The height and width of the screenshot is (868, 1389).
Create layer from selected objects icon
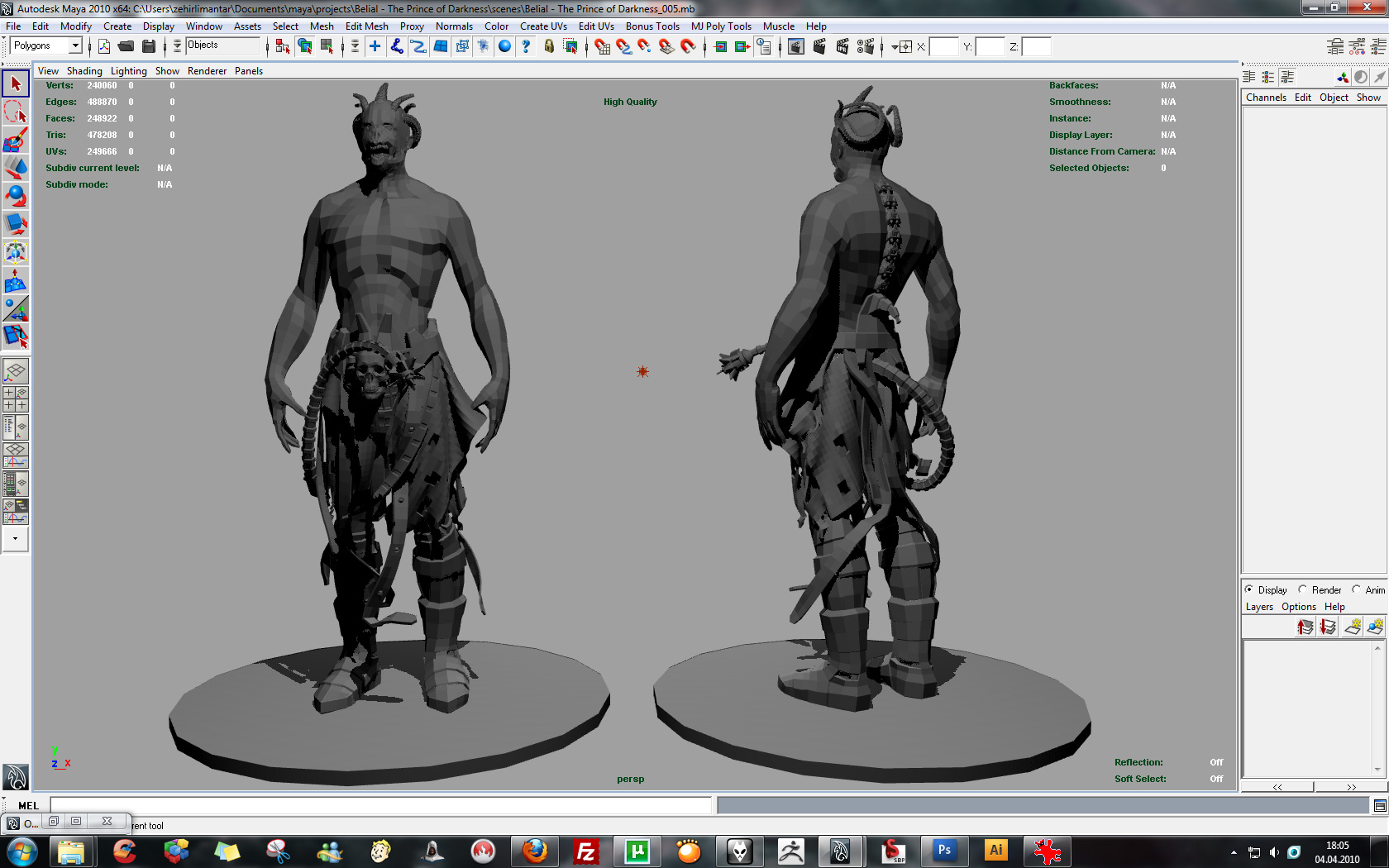pyautogui.click(x=1375, y=627)
